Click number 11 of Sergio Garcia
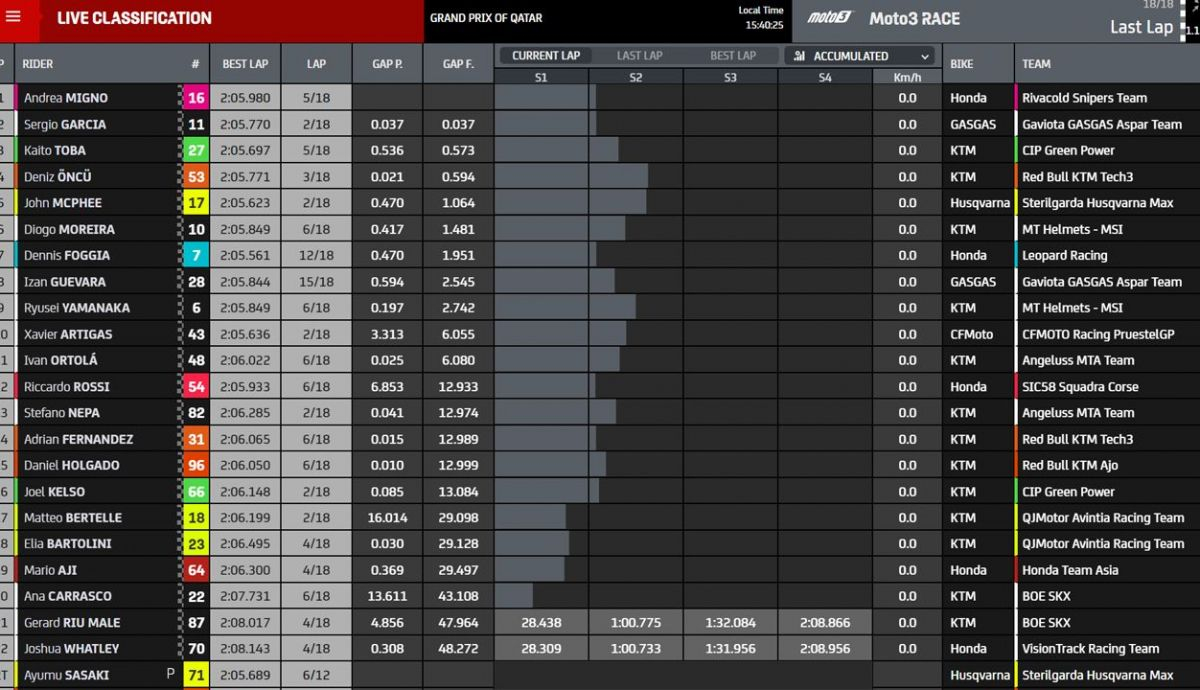Screen dimensions: 1200x690 (x=196, y=124)
